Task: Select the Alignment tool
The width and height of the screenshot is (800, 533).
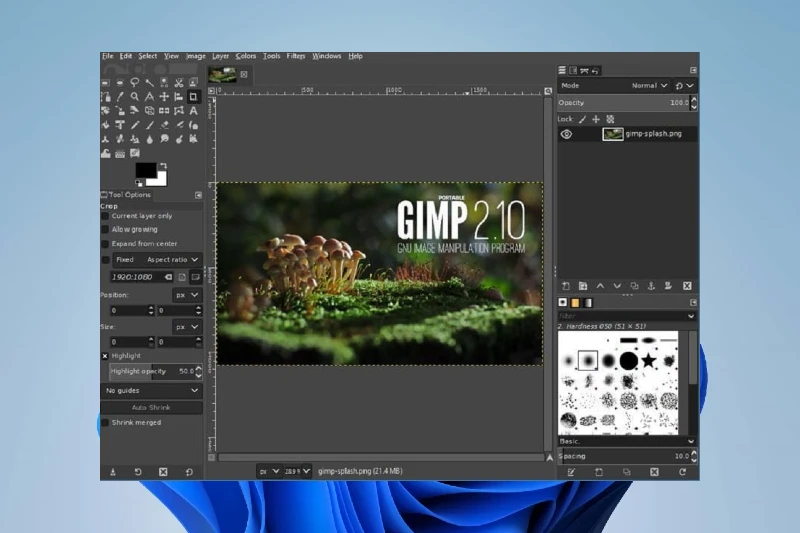Action: click(x=179, y=96)
